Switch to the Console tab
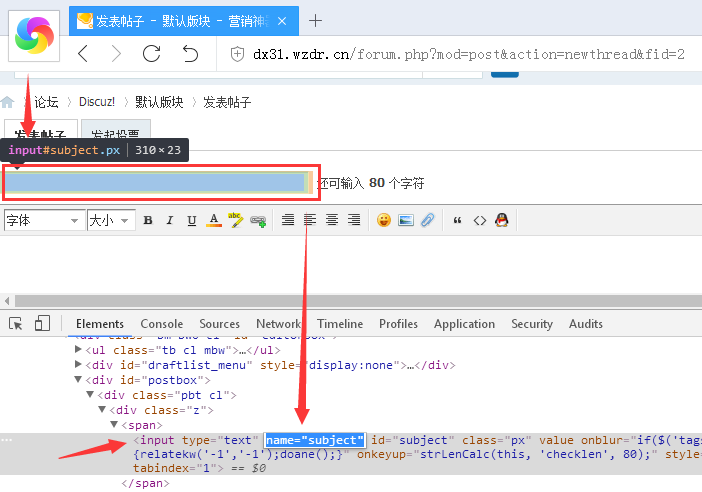 pyautogui.click(x=161, y=324)
